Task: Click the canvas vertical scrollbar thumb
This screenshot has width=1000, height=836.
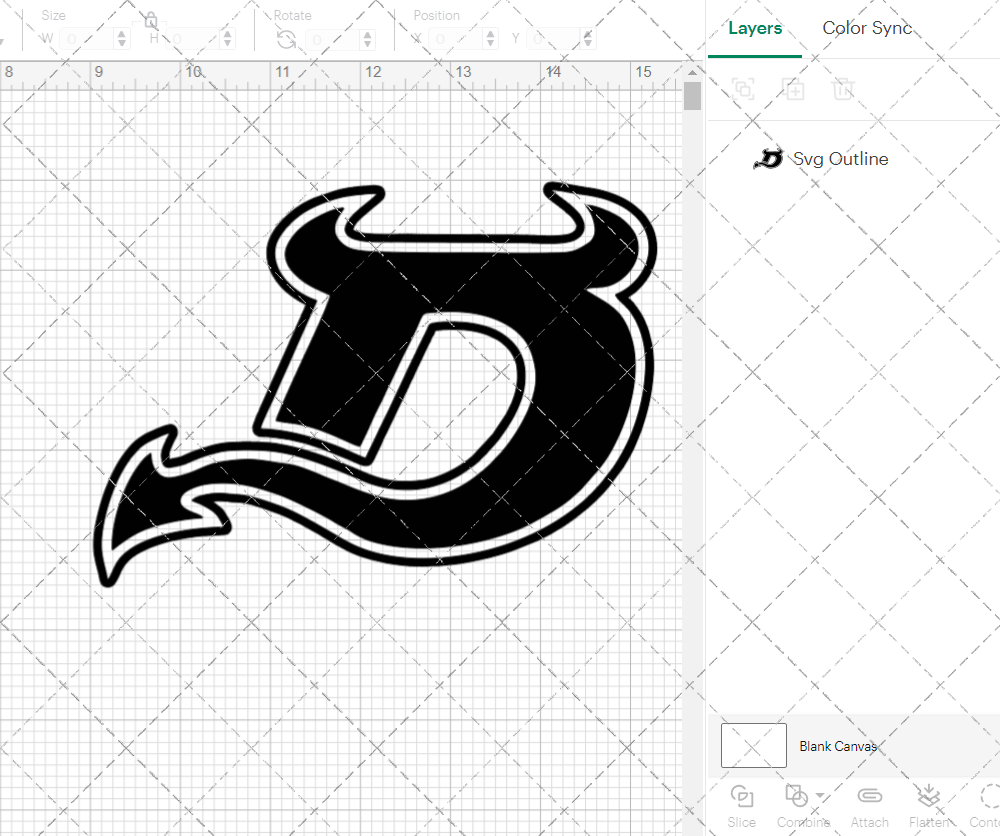Action: [x=693, y=96]
